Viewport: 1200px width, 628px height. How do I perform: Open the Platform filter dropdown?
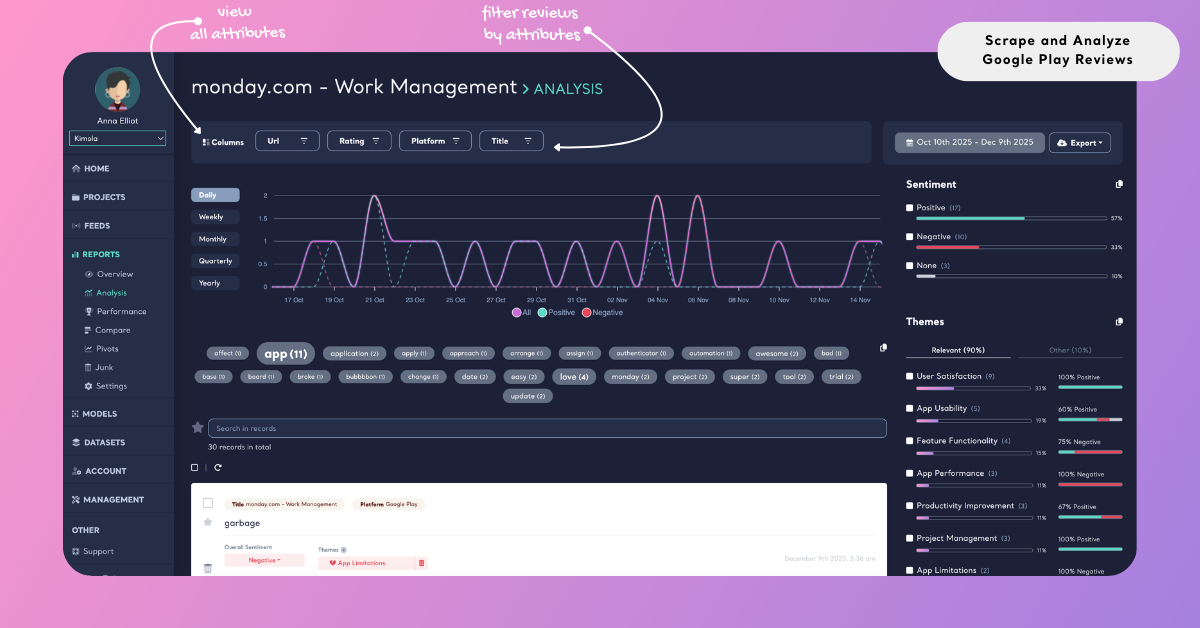[x=435, y=141]
